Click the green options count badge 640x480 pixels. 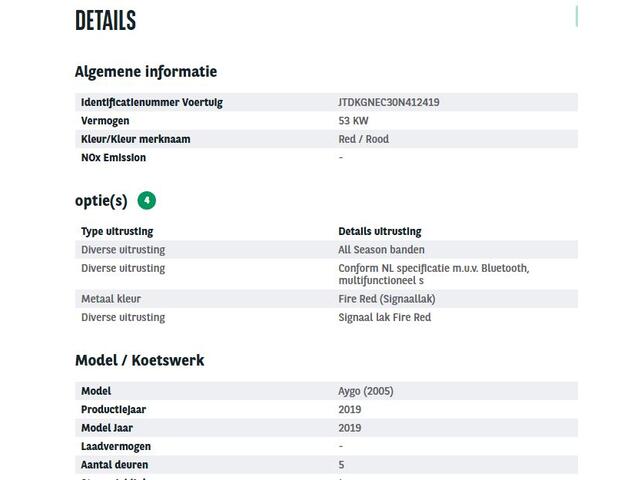[x=147, y=200]
